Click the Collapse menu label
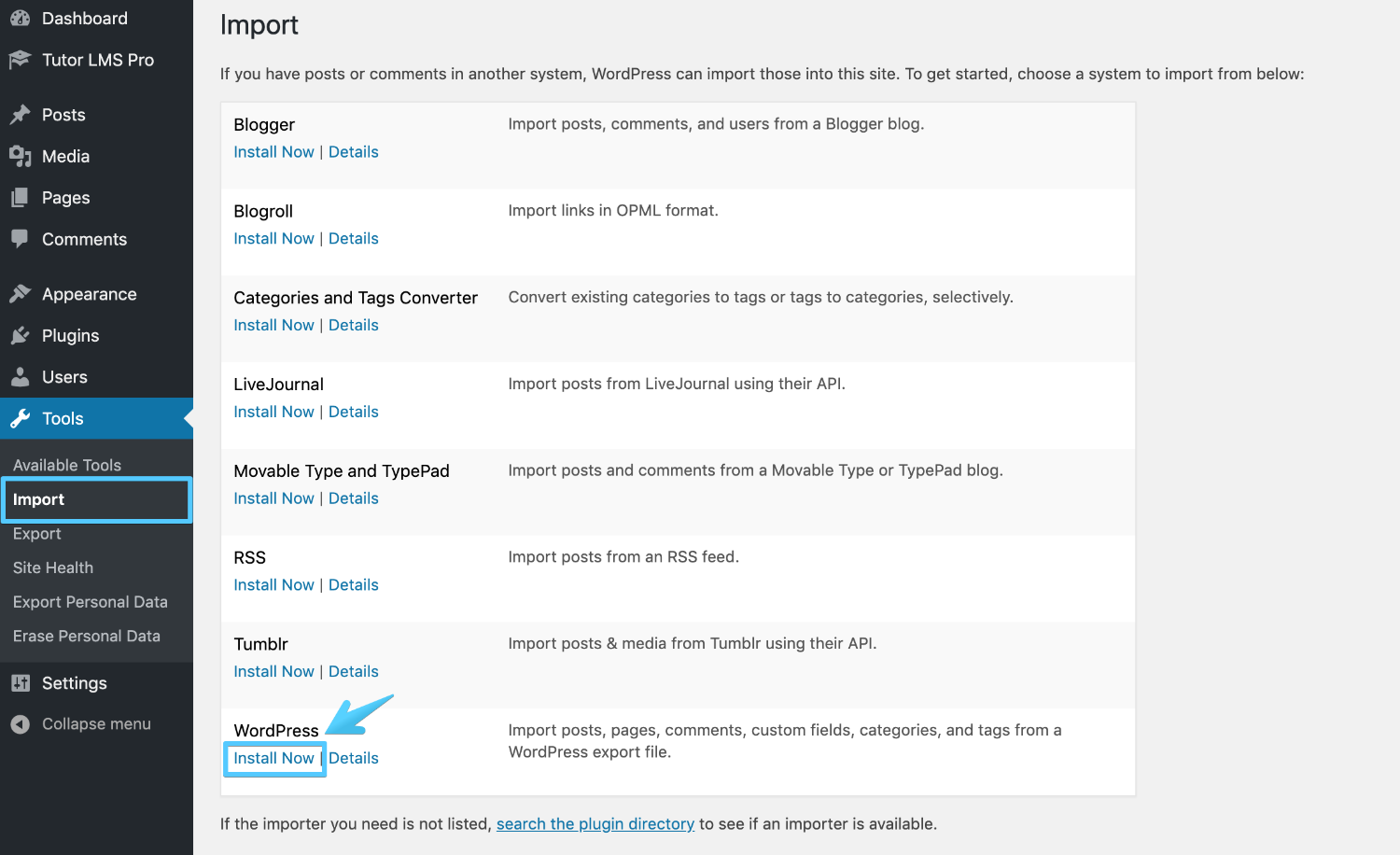Screen dimensions: 1400x855 [x=96, y=724]
